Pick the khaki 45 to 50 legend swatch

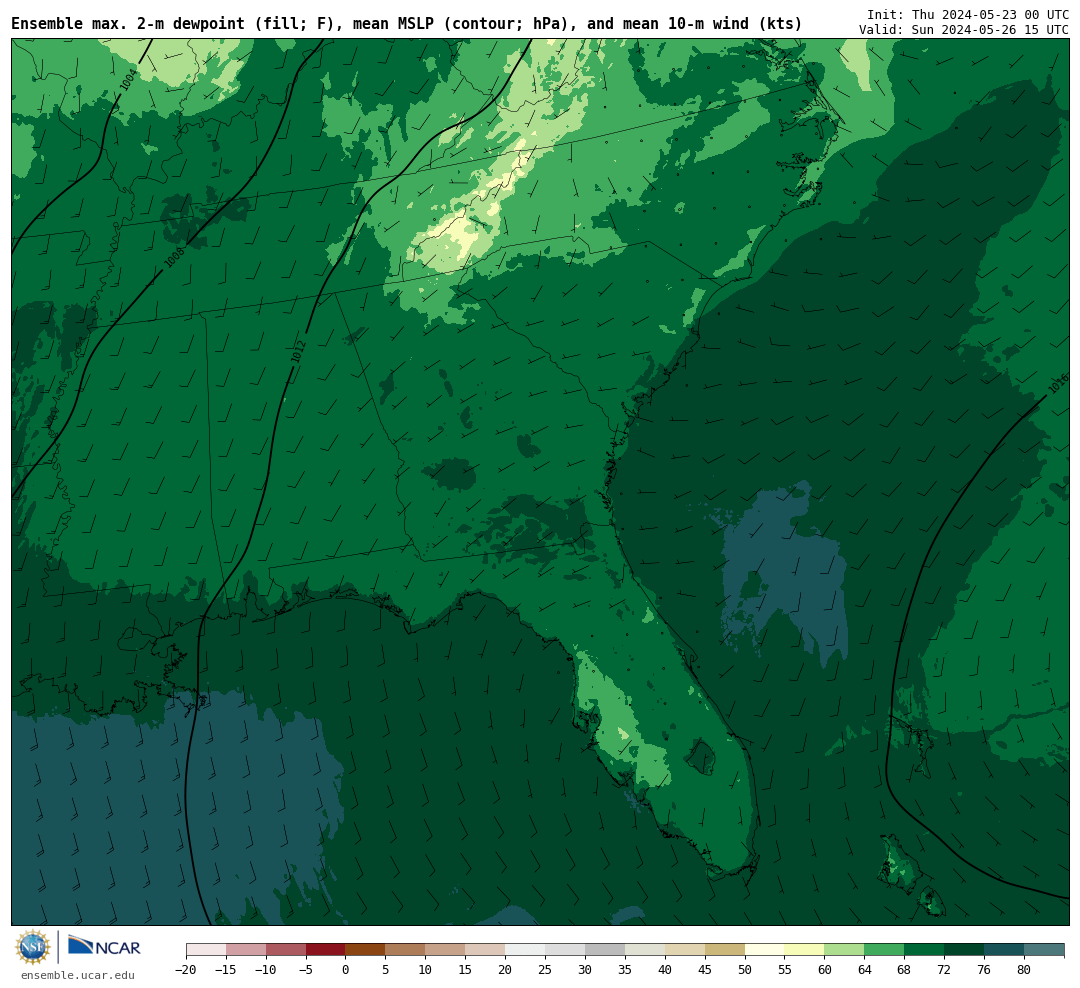[725, 950]
